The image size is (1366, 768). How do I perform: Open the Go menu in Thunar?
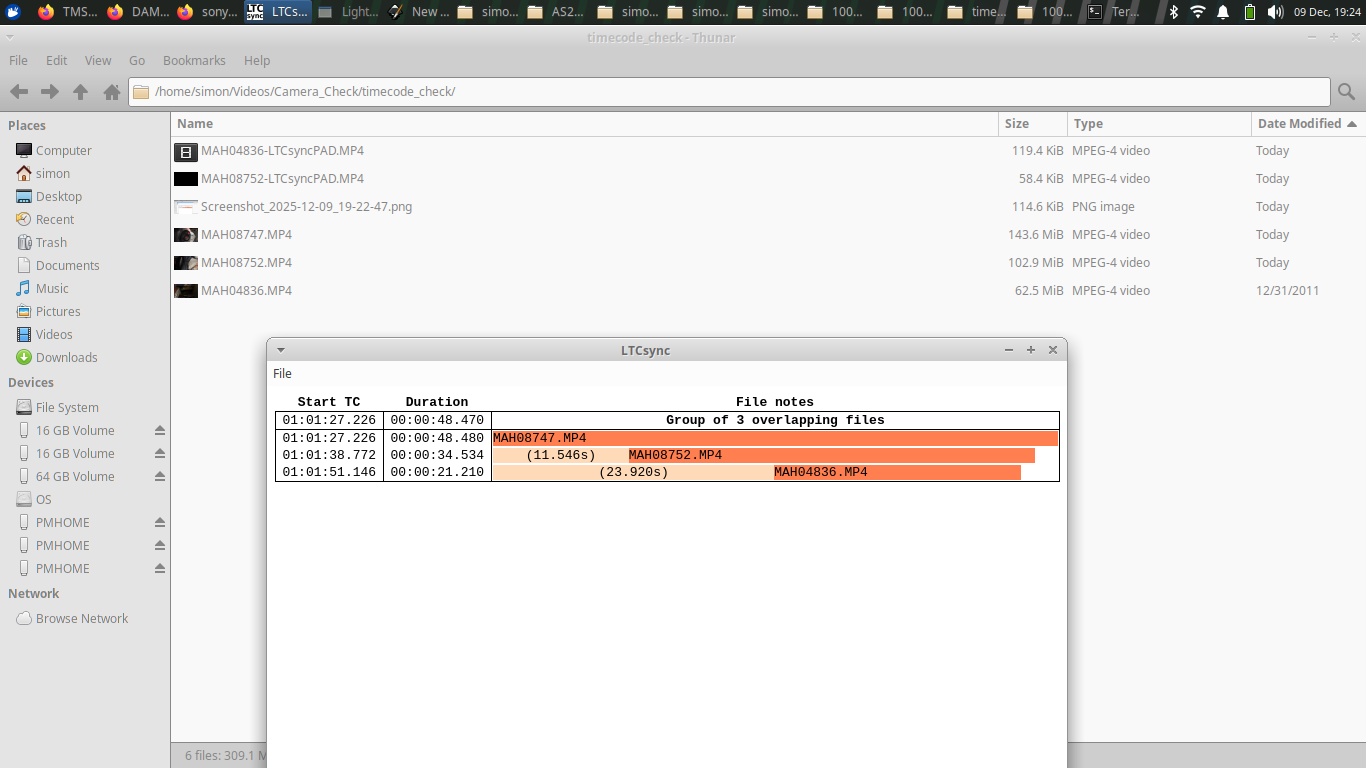pos(137,60)
